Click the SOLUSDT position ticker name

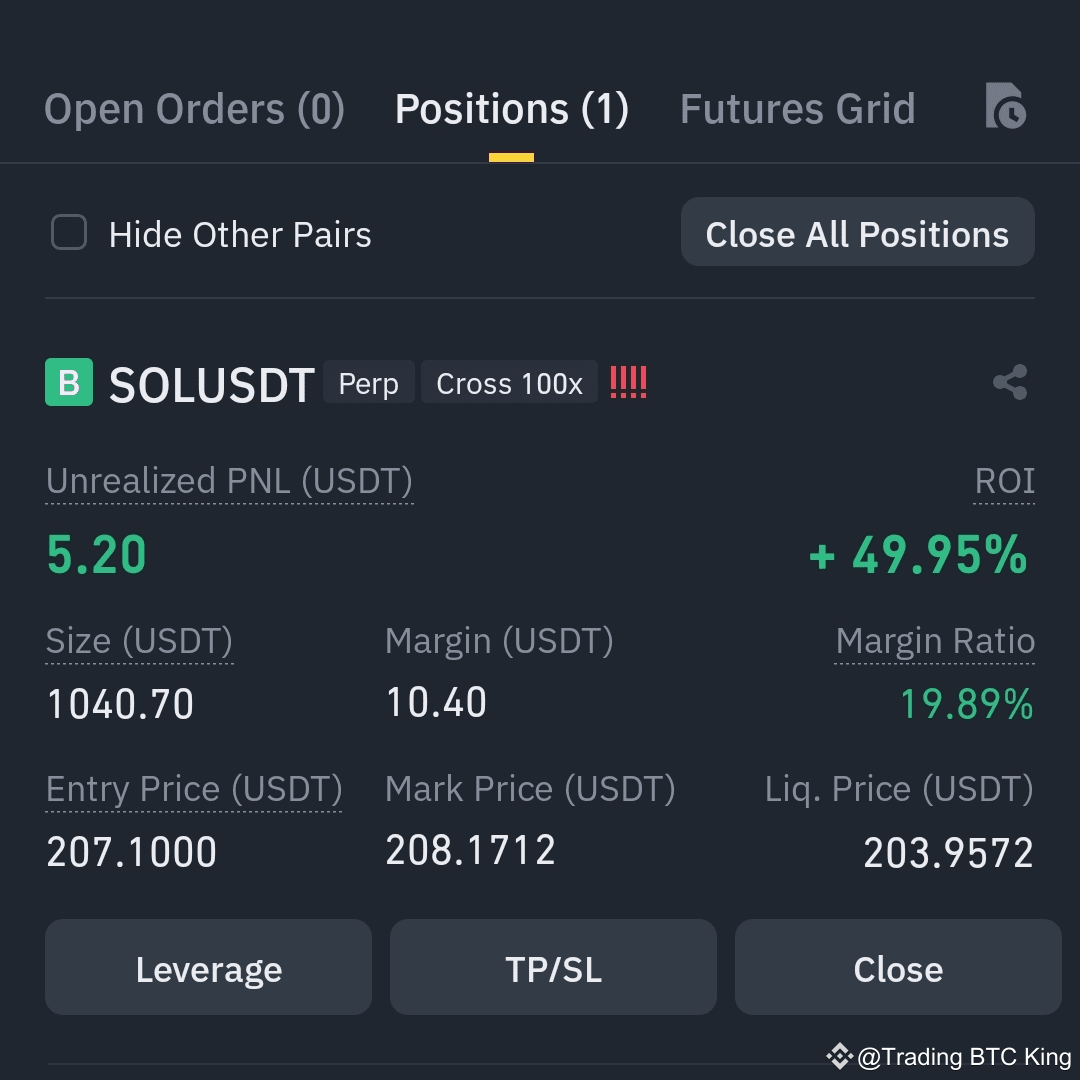pos(210,384)
